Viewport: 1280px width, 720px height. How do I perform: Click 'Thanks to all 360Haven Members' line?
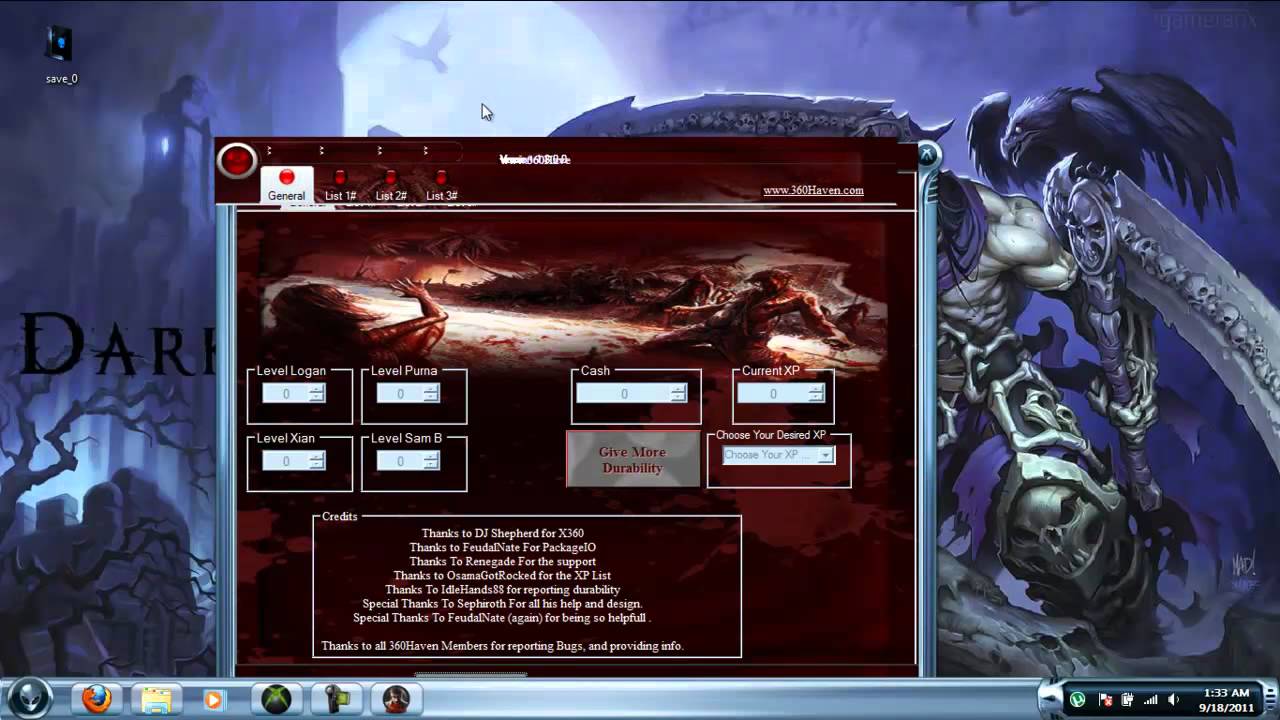point(502,646)
